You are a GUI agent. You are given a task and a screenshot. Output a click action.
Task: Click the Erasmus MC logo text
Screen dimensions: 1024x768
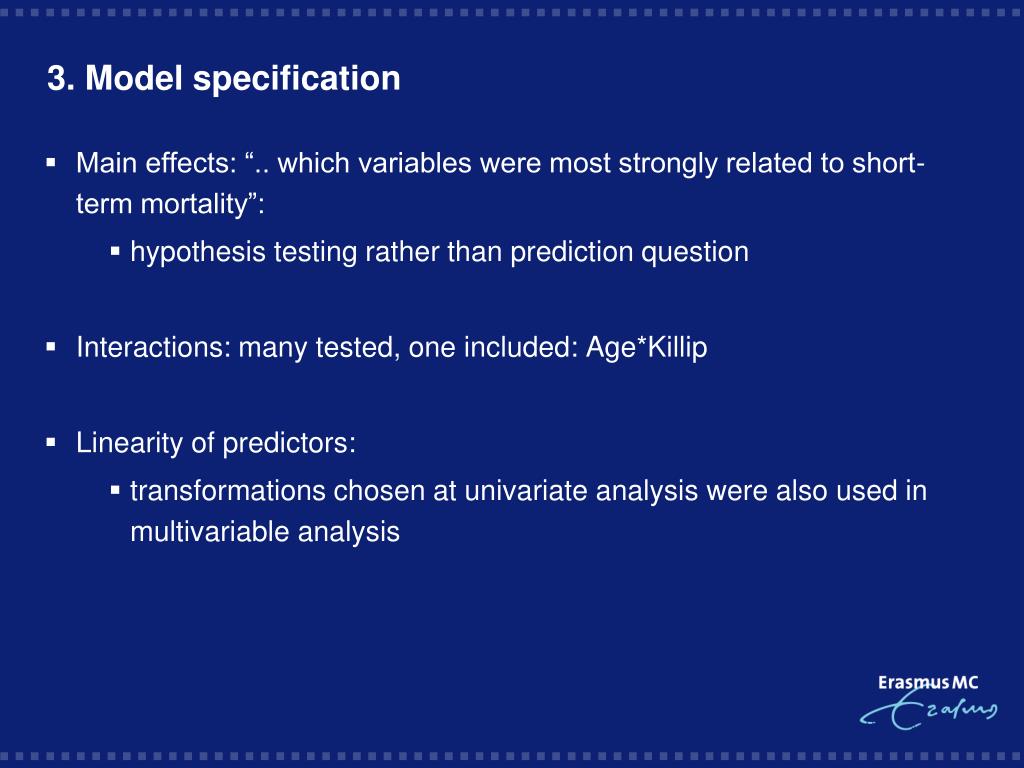[927, 682]
